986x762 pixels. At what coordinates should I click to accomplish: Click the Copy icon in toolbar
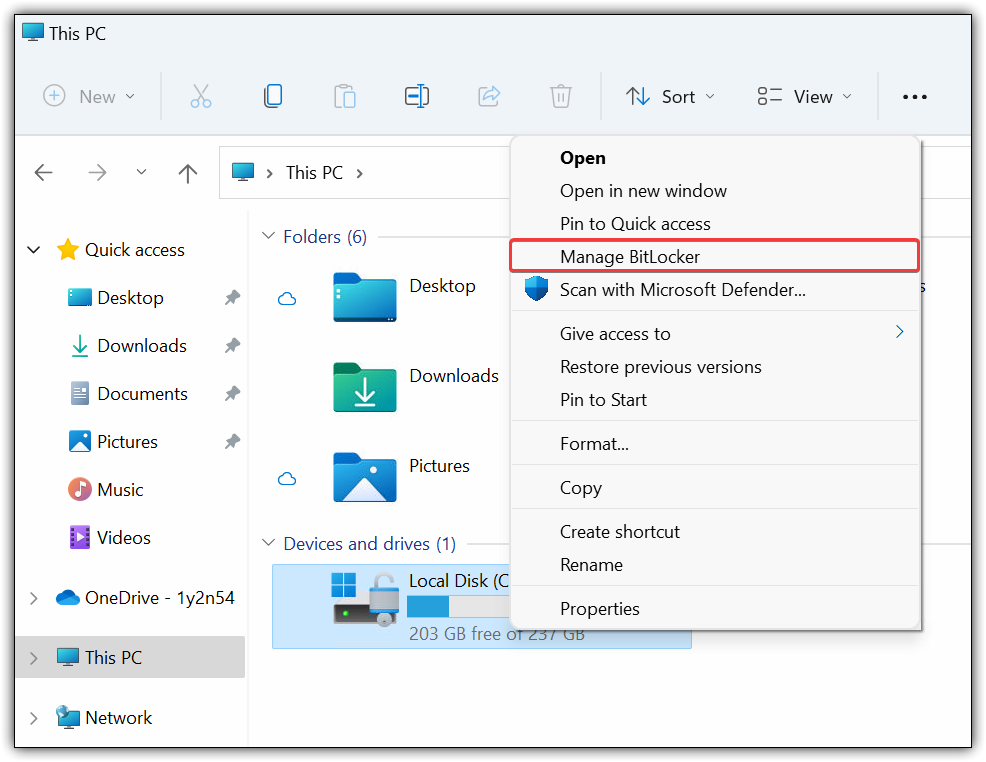[x=273, y=96]
